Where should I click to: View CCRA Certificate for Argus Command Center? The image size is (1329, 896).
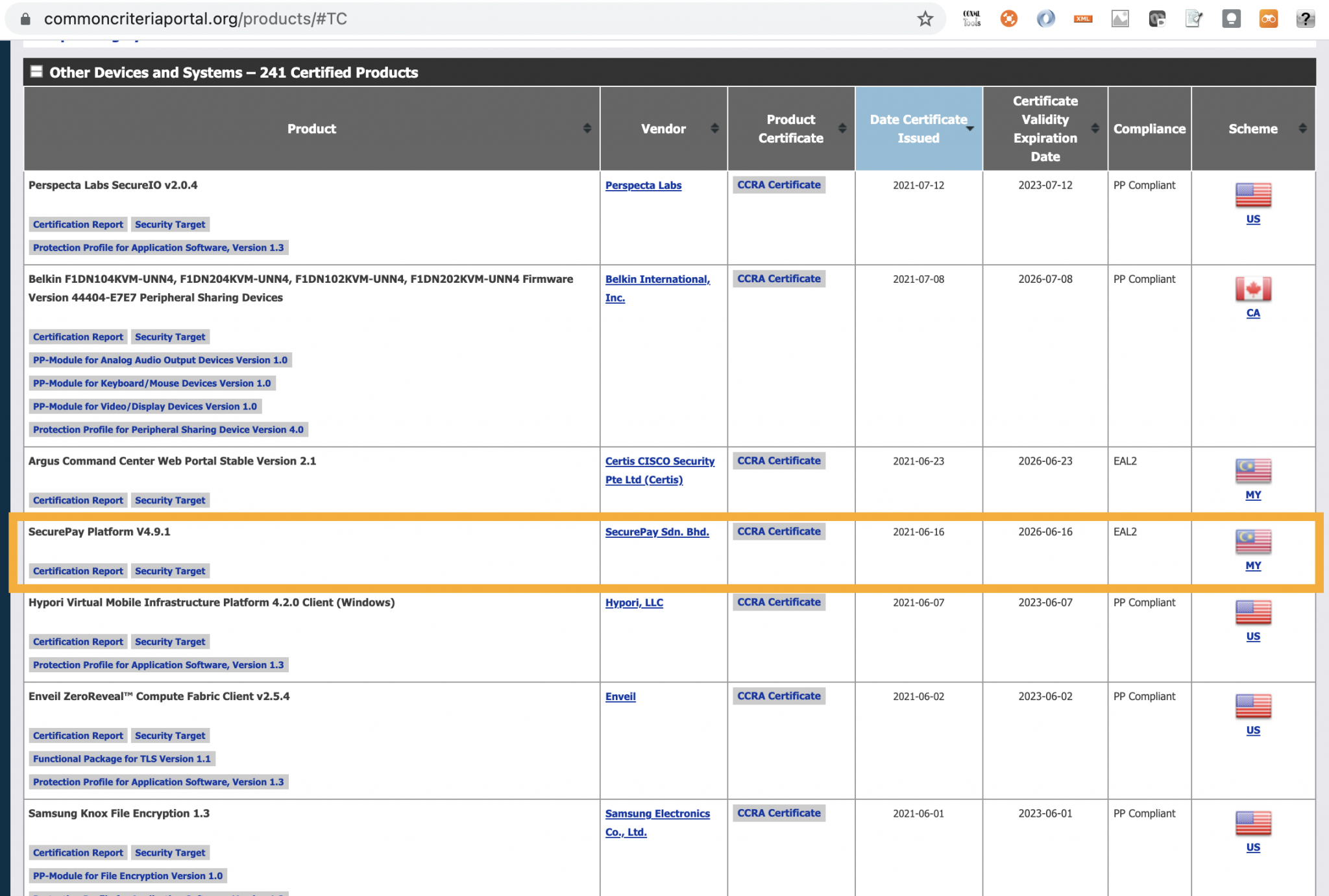pos(778,461)
